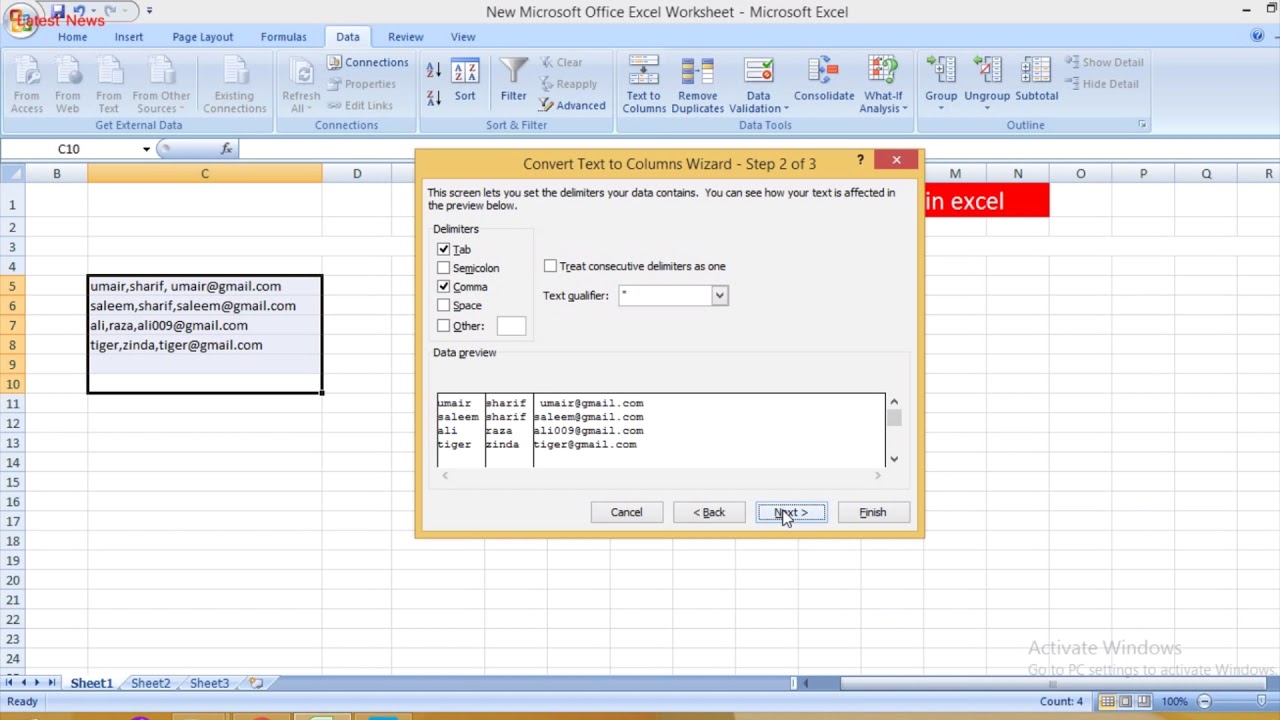The width and height of the screenshot is (1280, 720).
Task: Switch to the Formulas ribbon tab
Action: 283,37
